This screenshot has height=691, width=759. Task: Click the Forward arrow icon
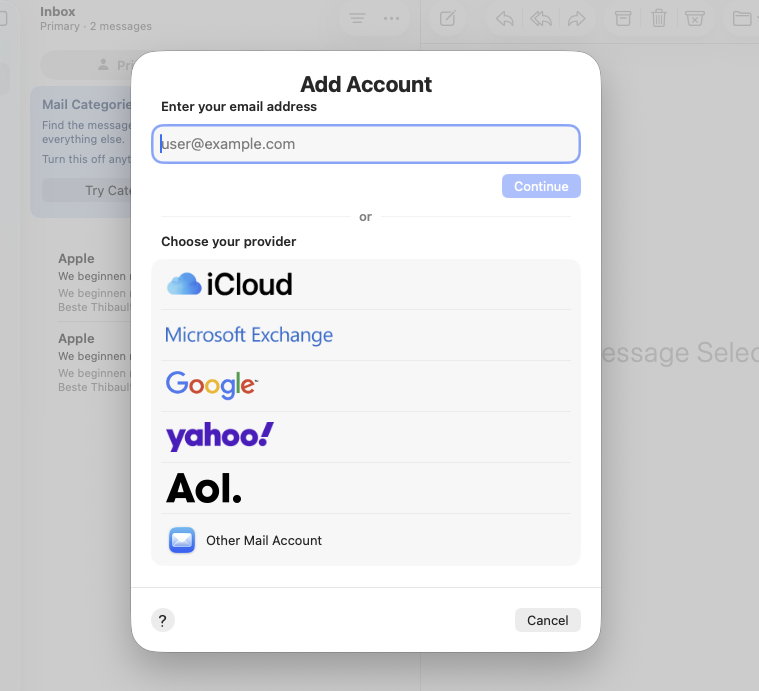577,18
